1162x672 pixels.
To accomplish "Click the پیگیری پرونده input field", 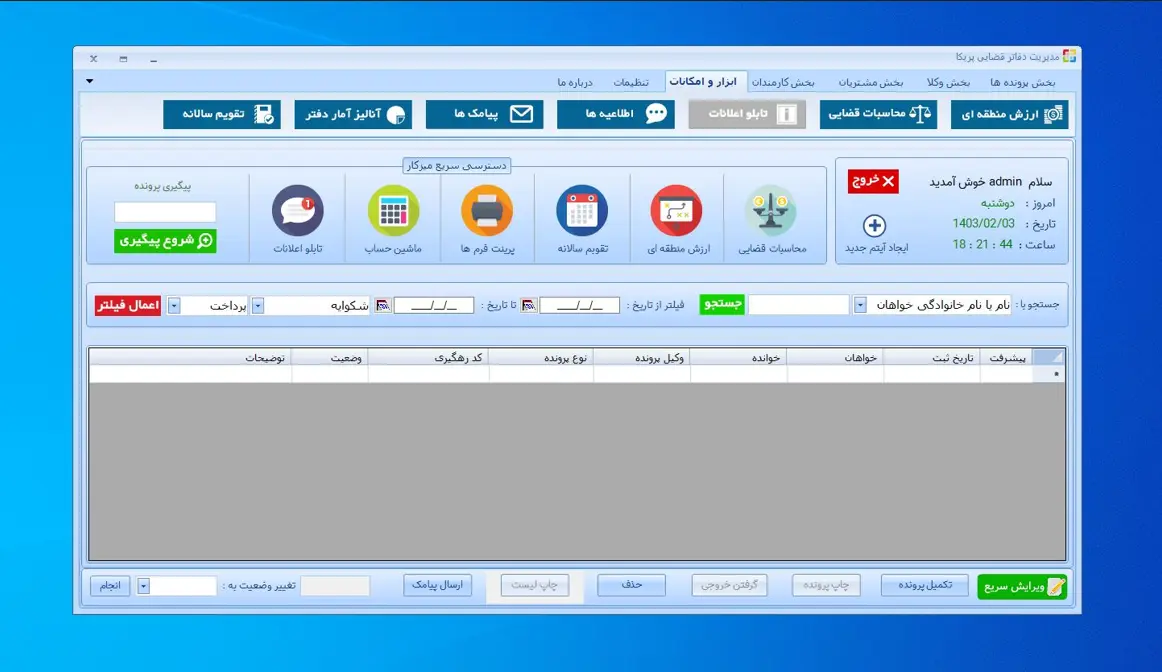I will pos(165,212).
